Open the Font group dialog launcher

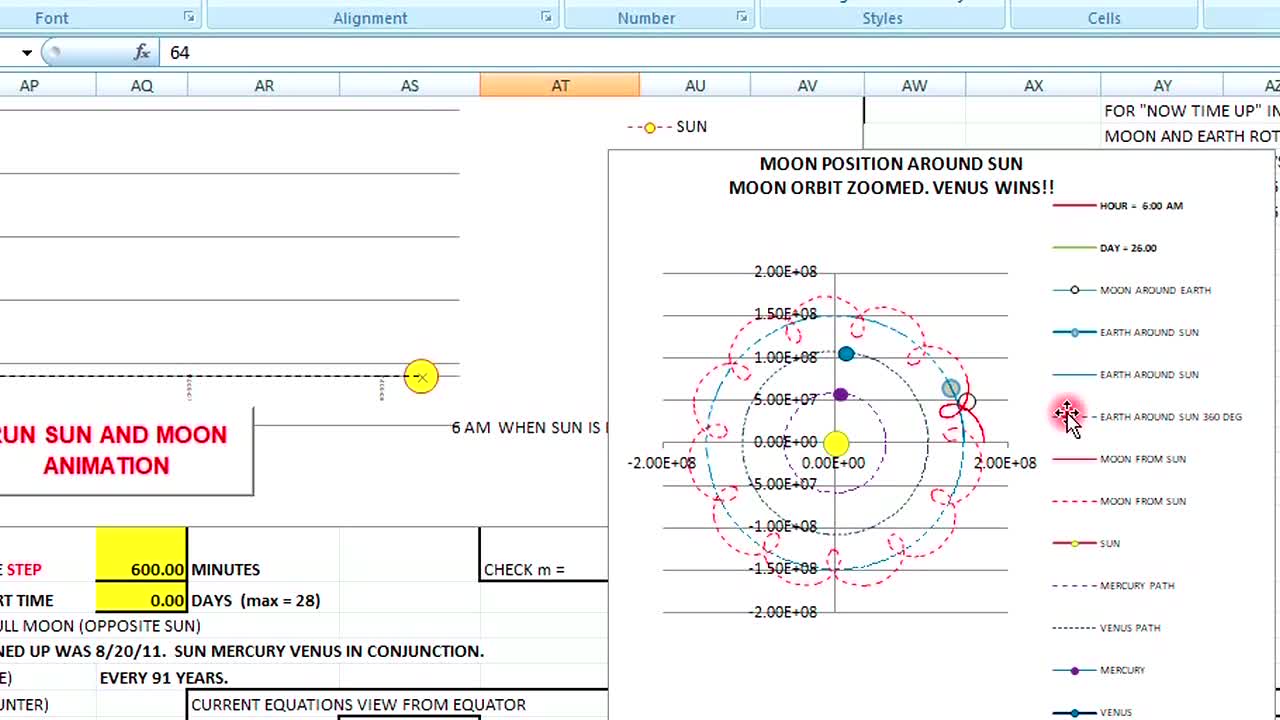[189, 17]
